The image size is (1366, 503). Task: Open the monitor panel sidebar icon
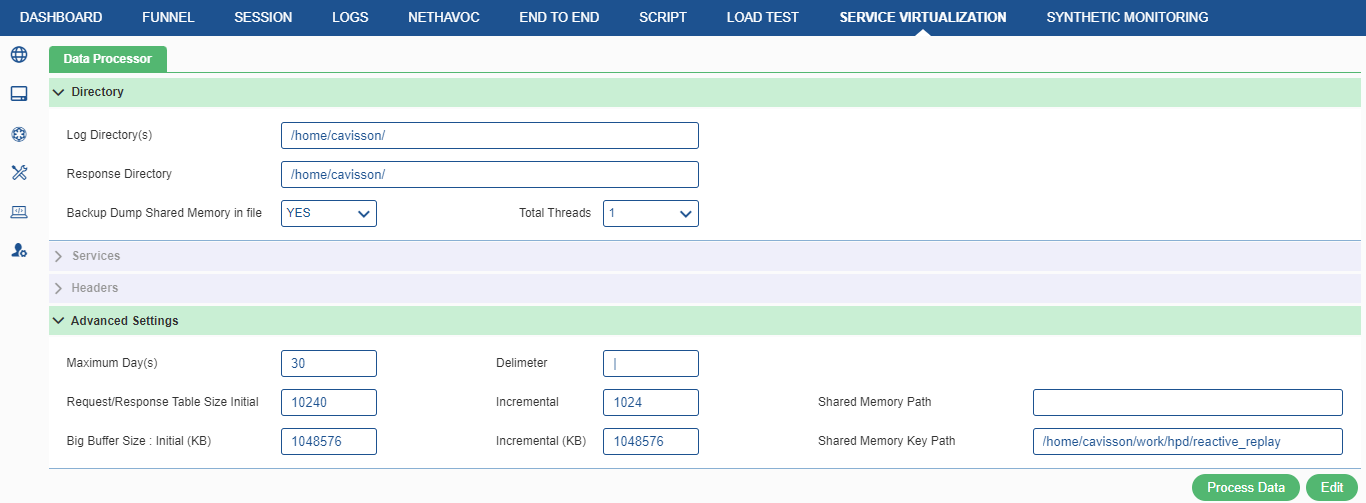coord(18,94)
